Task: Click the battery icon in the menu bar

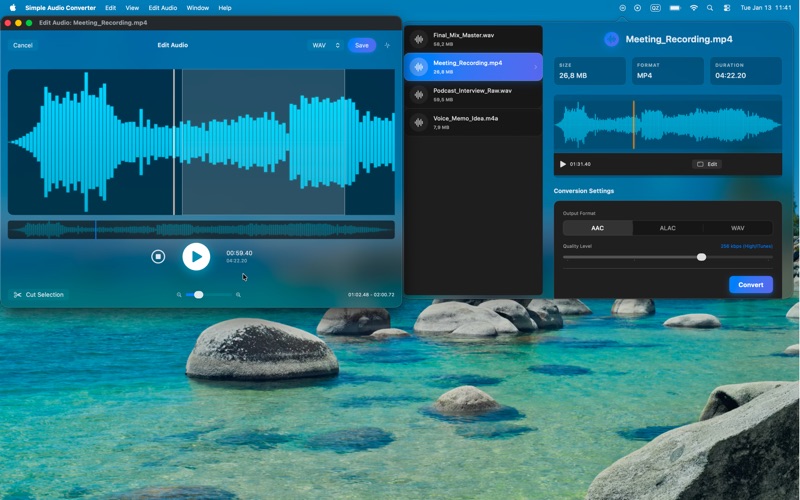Action: click(x=674, y=8)
